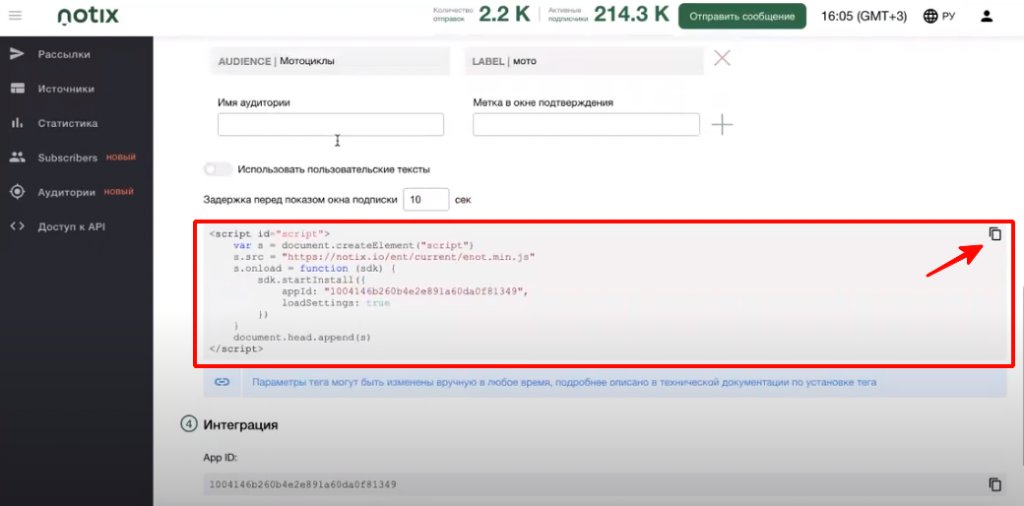Click Метка в окне подтверждения field
This screenshot has height=506, width=1024.
(x=586, y=124)
